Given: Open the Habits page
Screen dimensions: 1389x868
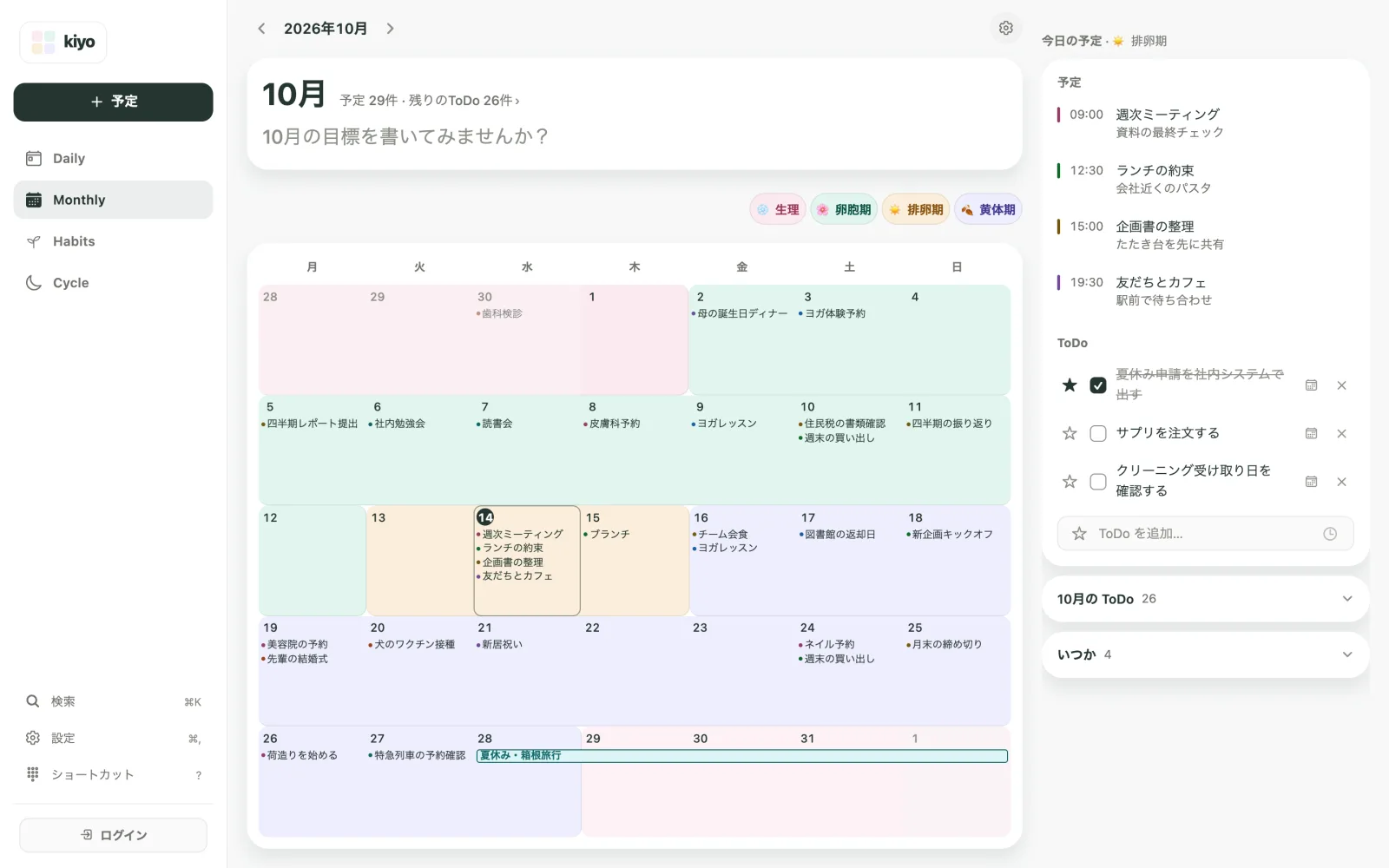Looking at the screenshot, I should click(113, 241).
